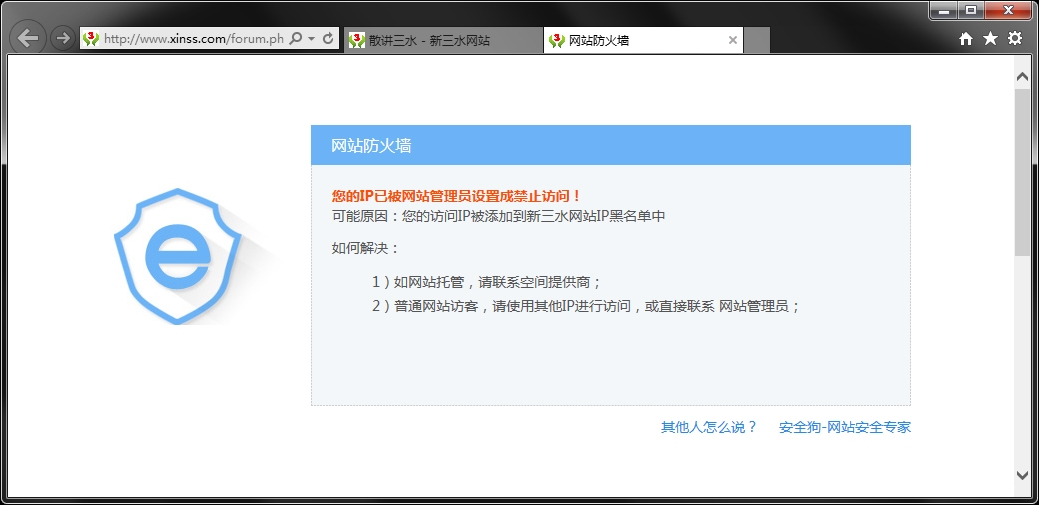Open the Tools gear menu
The image size is (1039, 505).
point(1015,38)
